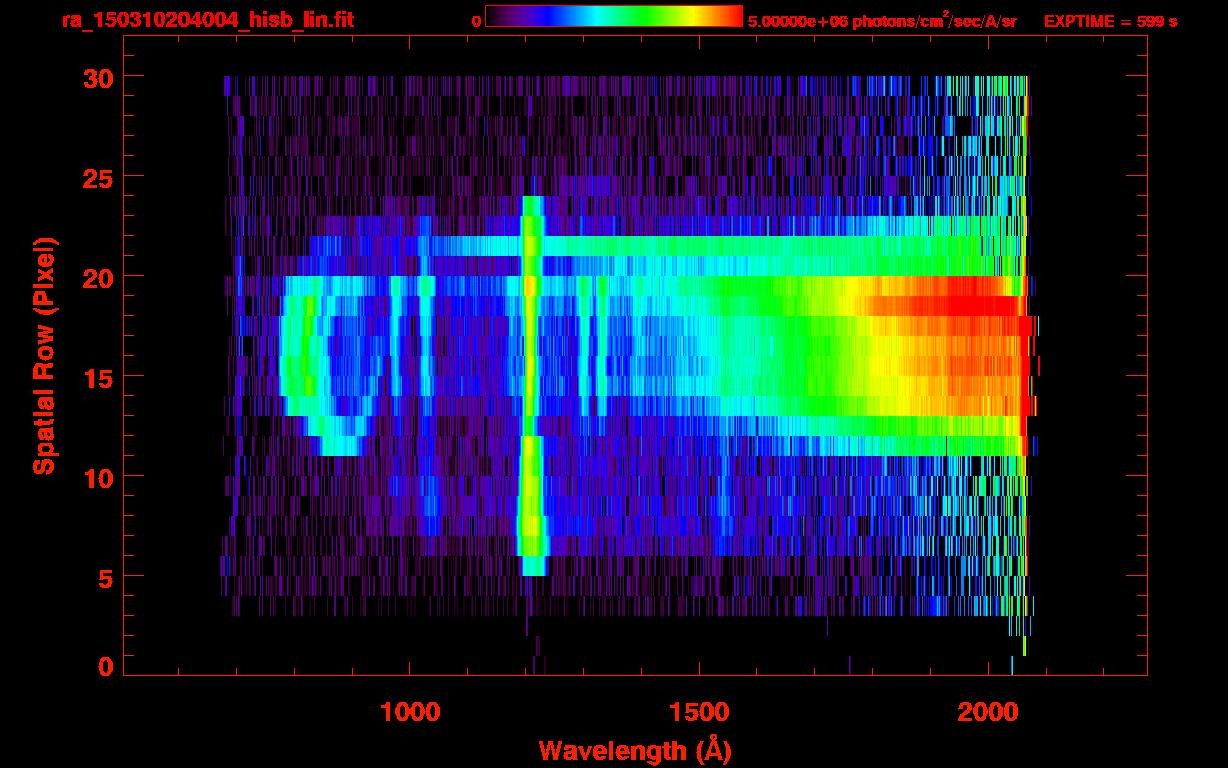This screenshot has width=1228, height=768.
Task: Click the y-axis tick label 25
Action: click(x=97, y=177)
